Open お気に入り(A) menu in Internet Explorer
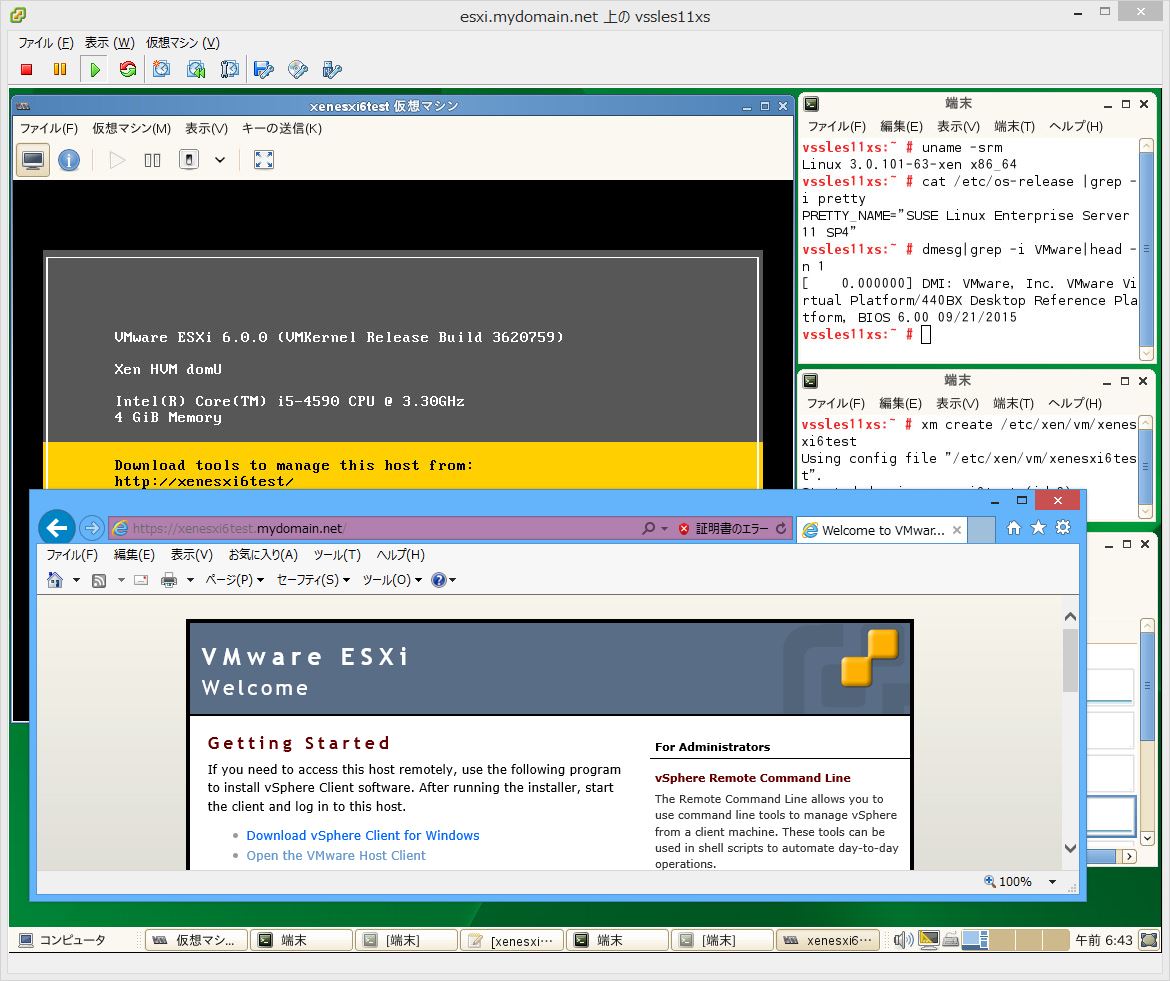1170x981 pixels. pyautogui.click(x=263, y=554)
